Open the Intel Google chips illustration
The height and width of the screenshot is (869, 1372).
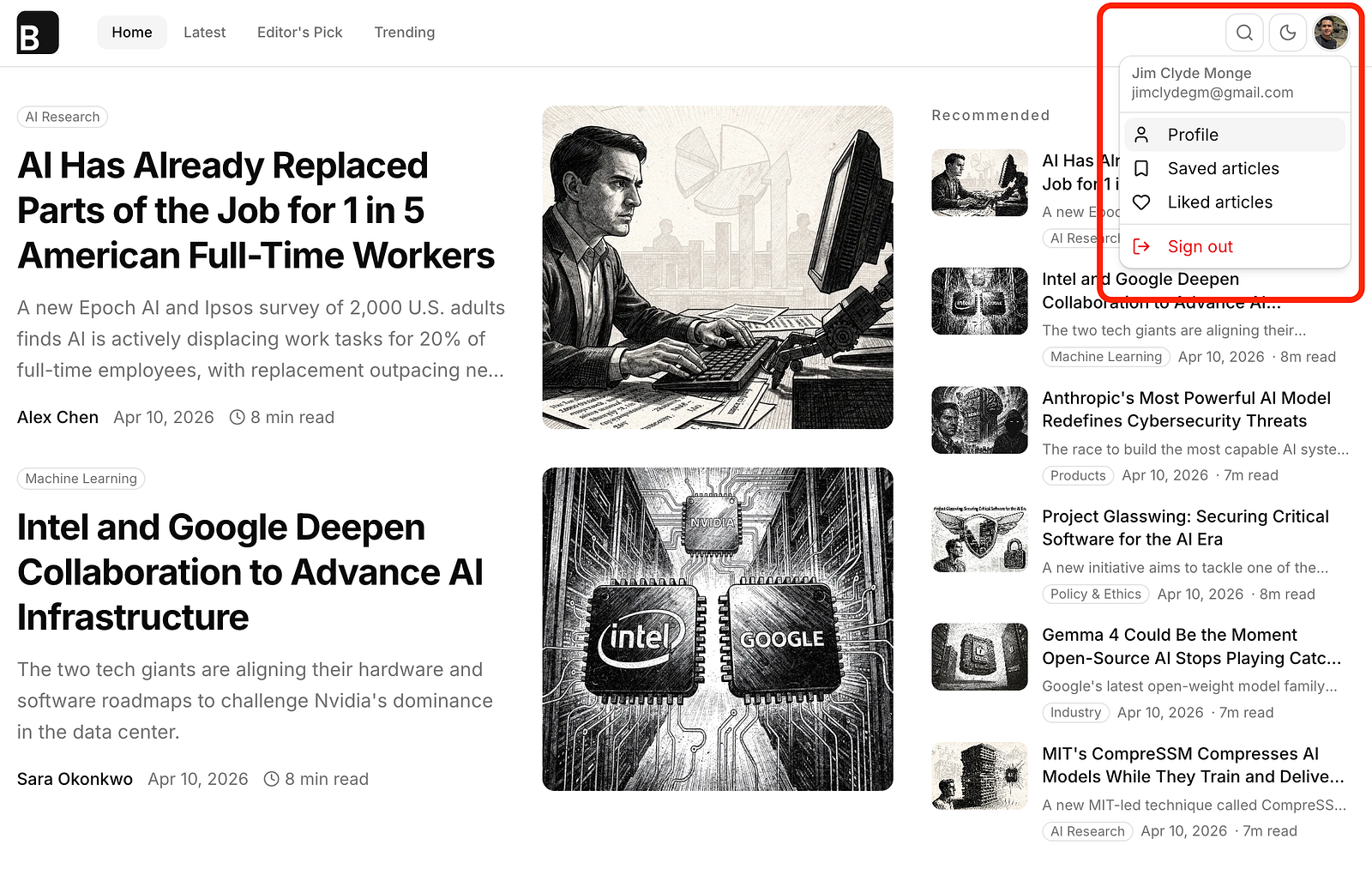pyautogui.click(x=718, y=630)
